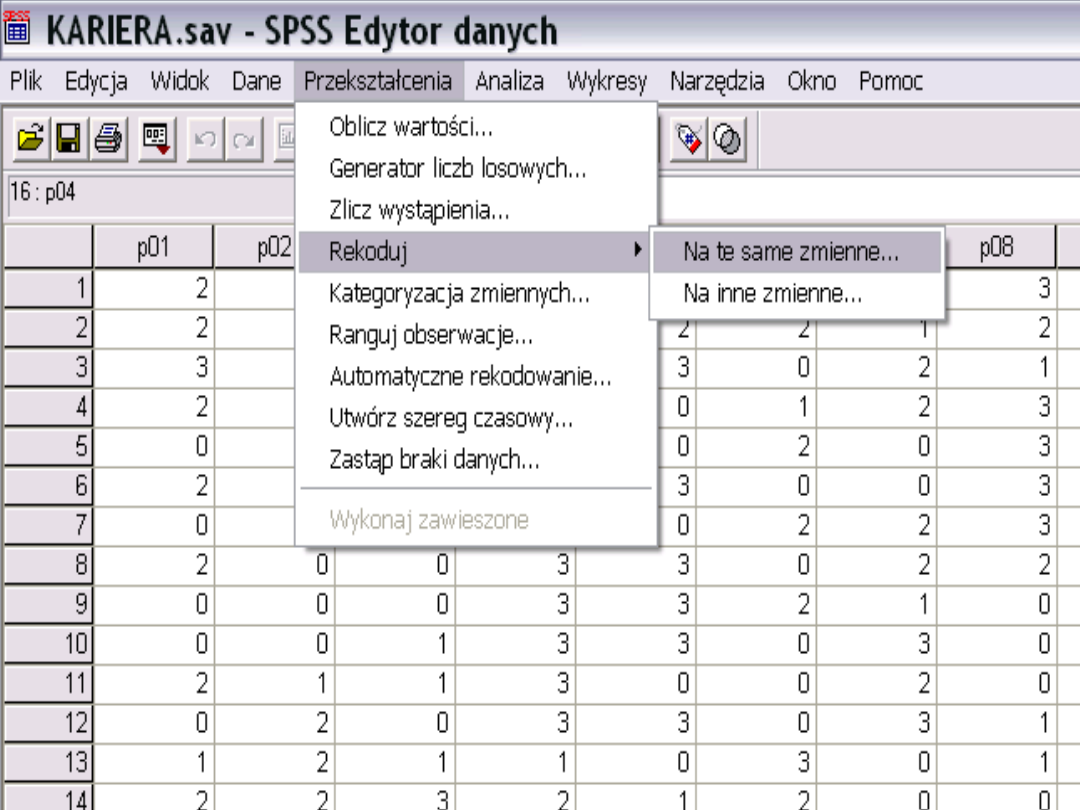Image resolution: width=1080 pixels, height=810 pixels.
Task: Expand the Rekoduj submenu arrow
Action: click(x=637, y=251)
